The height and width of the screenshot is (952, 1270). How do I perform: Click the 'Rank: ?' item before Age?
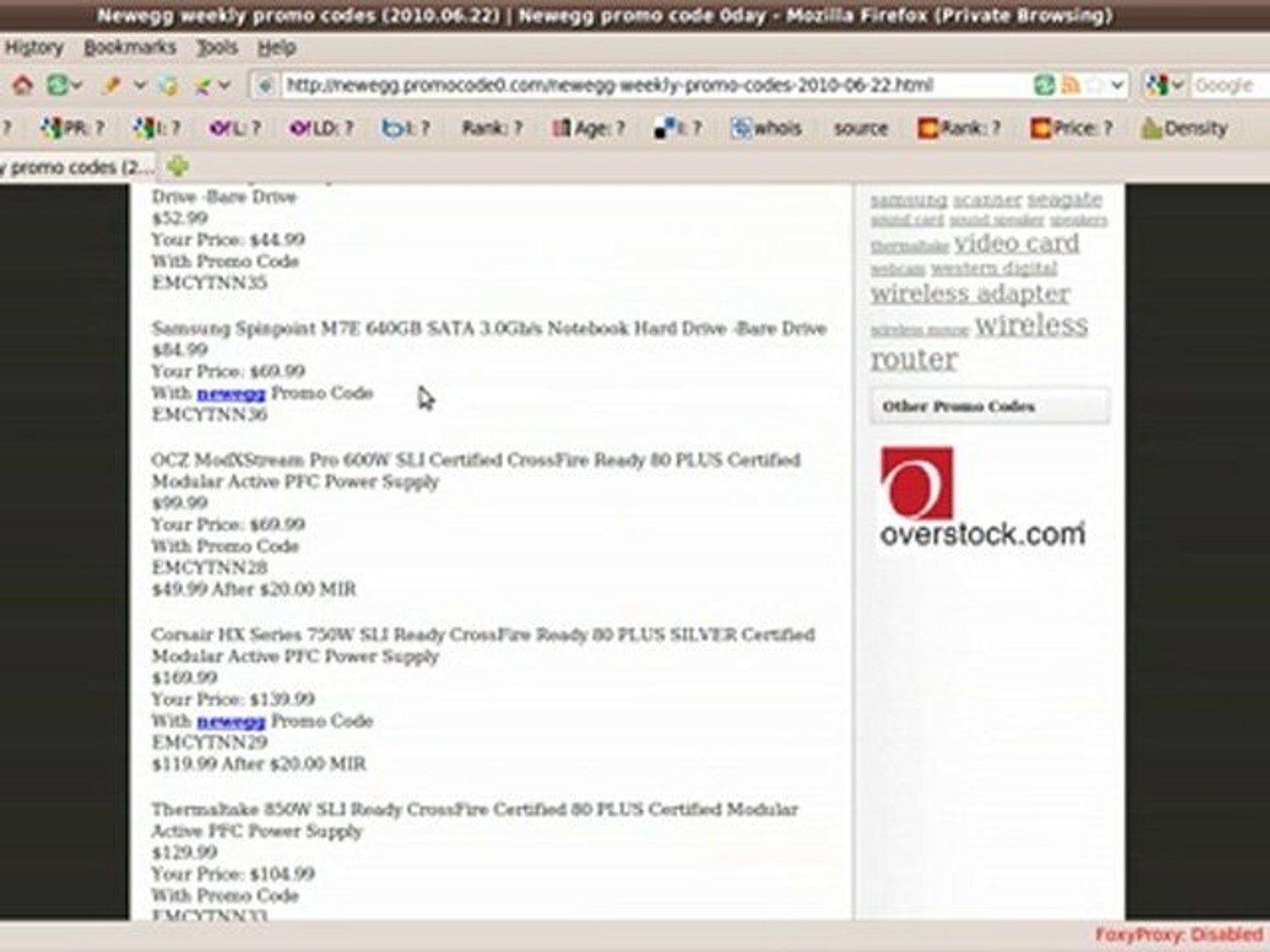[492, 129]
